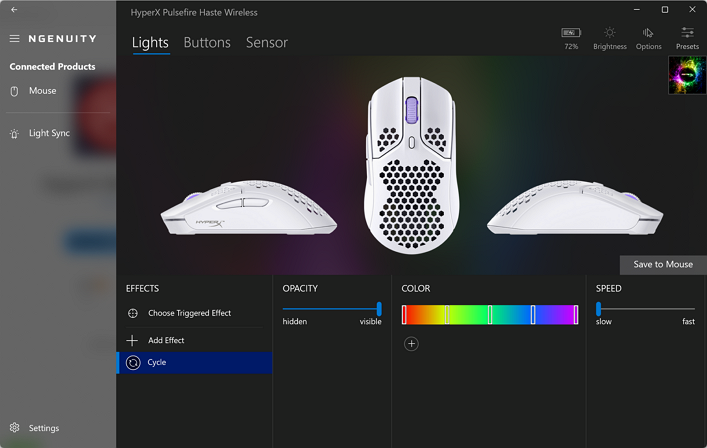Viewport: 707px width, 448px height.
Task: Toggle the hamburger navigation menu
Action: (14, 39)
